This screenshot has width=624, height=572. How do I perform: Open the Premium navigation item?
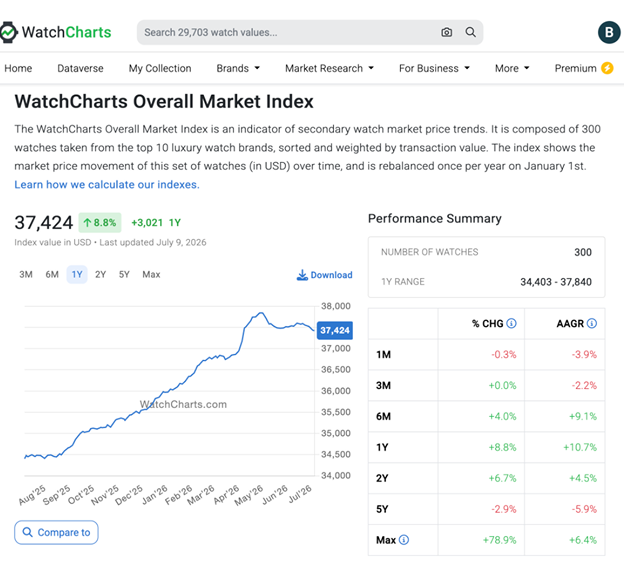click(584, 68)
